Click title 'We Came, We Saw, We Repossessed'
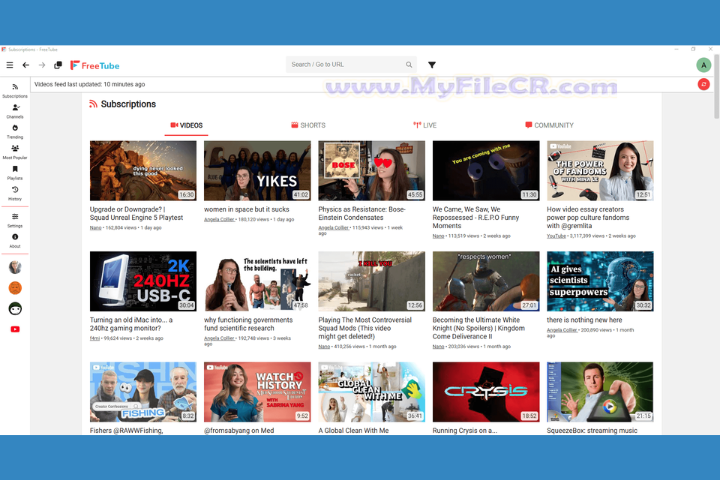This screenshot has height=480, width=720. [x=476, y=218]
